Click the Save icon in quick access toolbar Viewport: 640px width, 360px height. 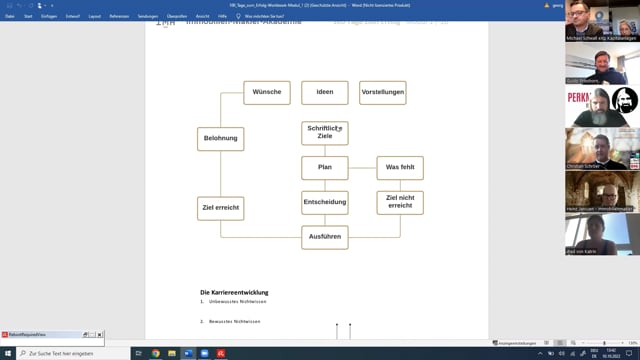coord(9,6)
